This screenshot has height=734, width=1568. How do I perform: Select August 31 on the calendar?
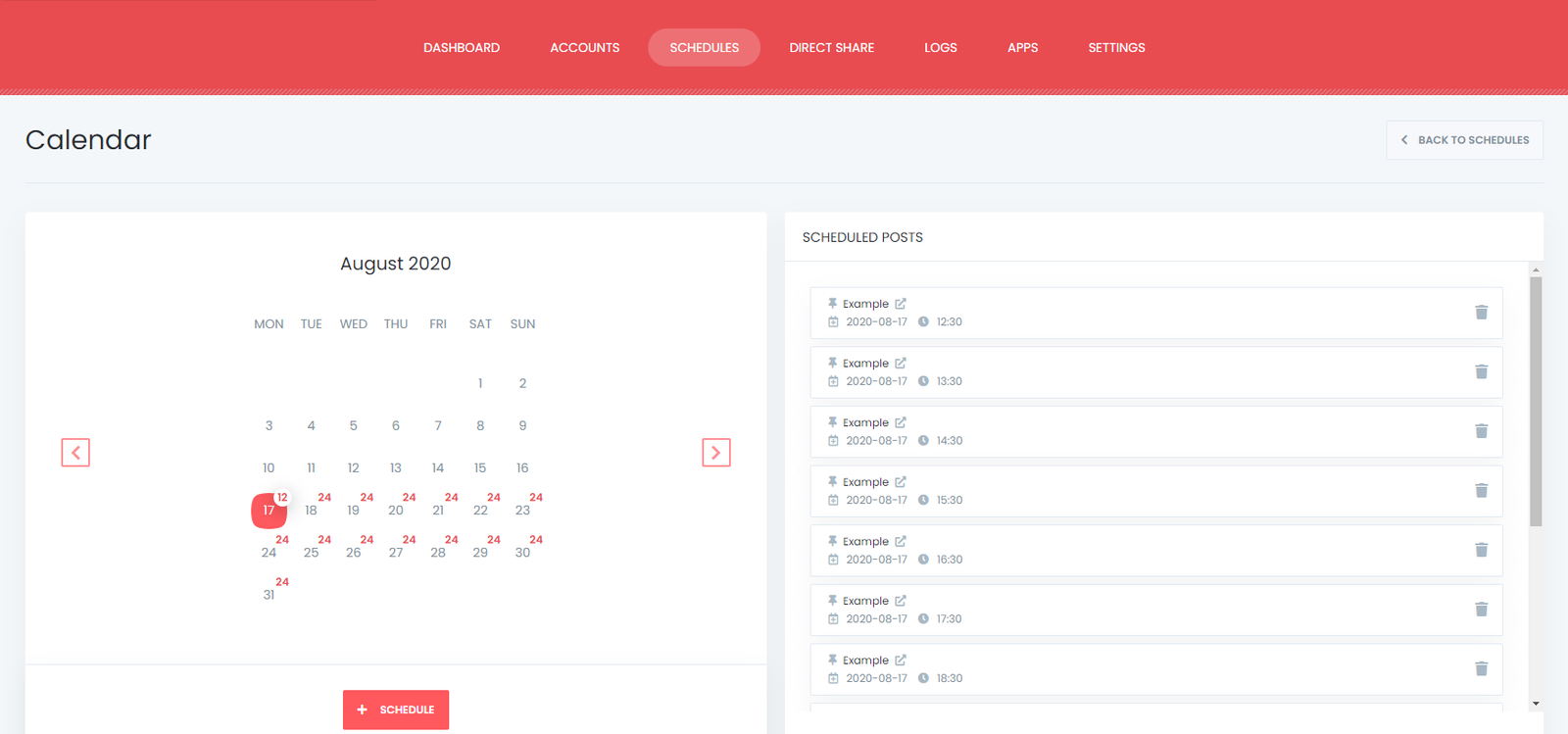[x=269, y=595]
